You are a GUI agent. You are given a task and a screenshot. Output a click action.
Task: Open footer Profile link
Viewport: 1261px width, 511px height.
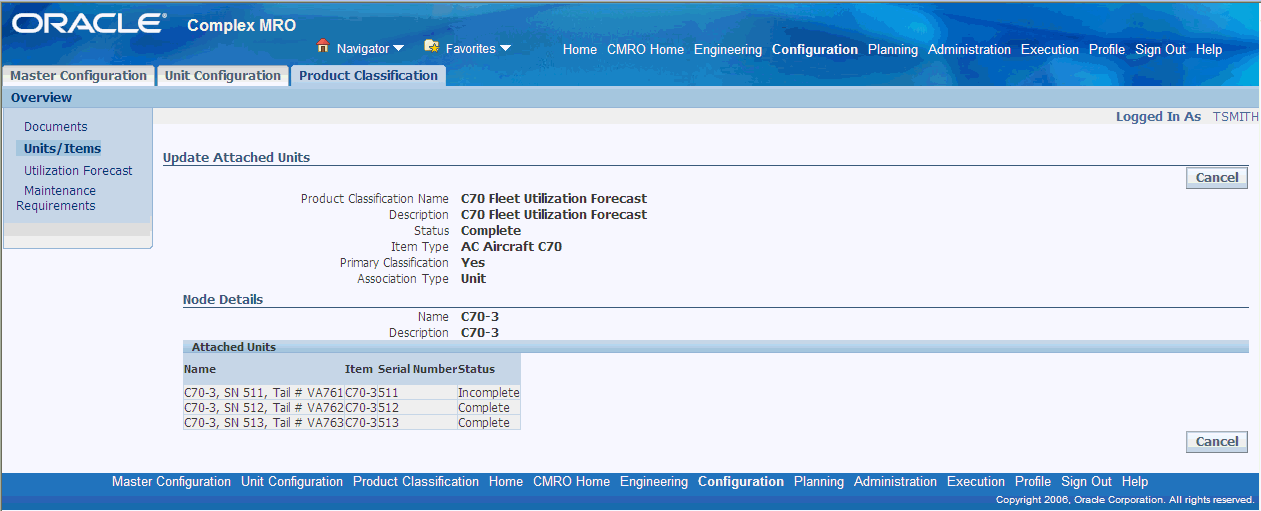pyautogui.click(x=1033, y=482)
